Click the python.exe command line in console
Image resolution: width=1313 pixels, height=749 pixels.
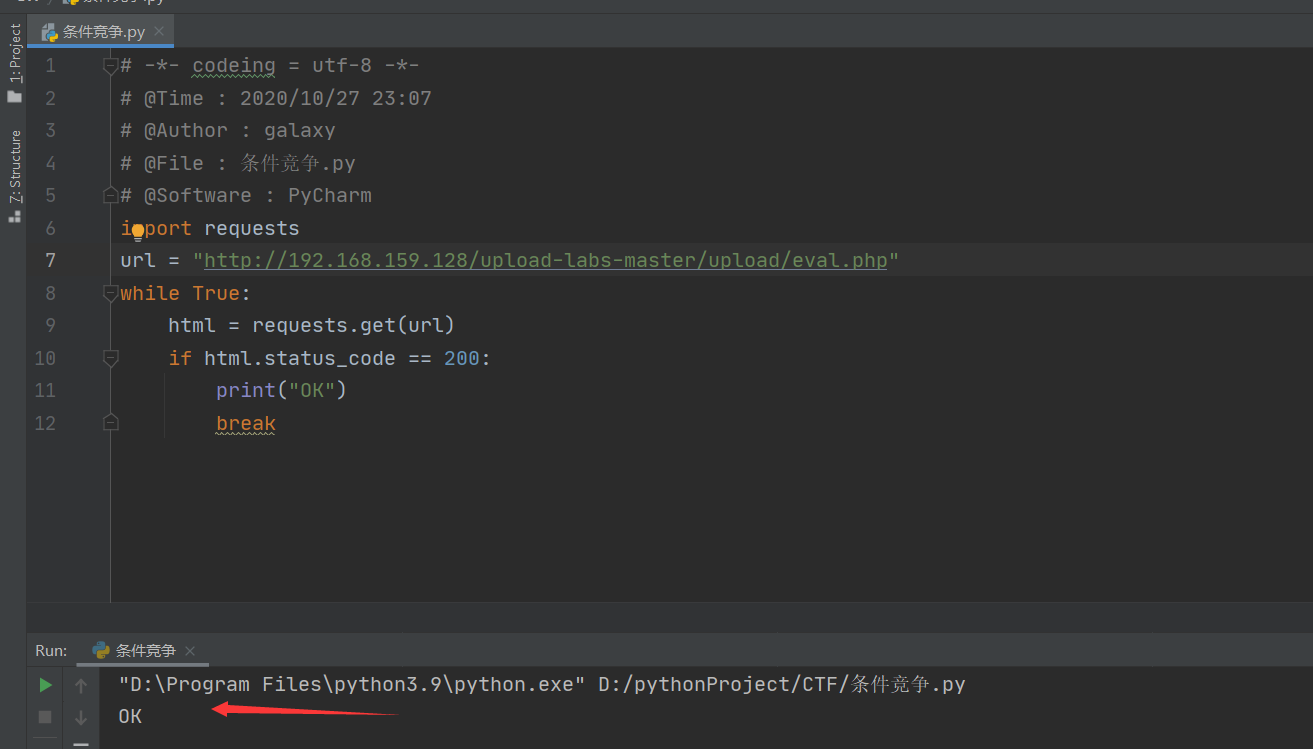click(542, 685)
